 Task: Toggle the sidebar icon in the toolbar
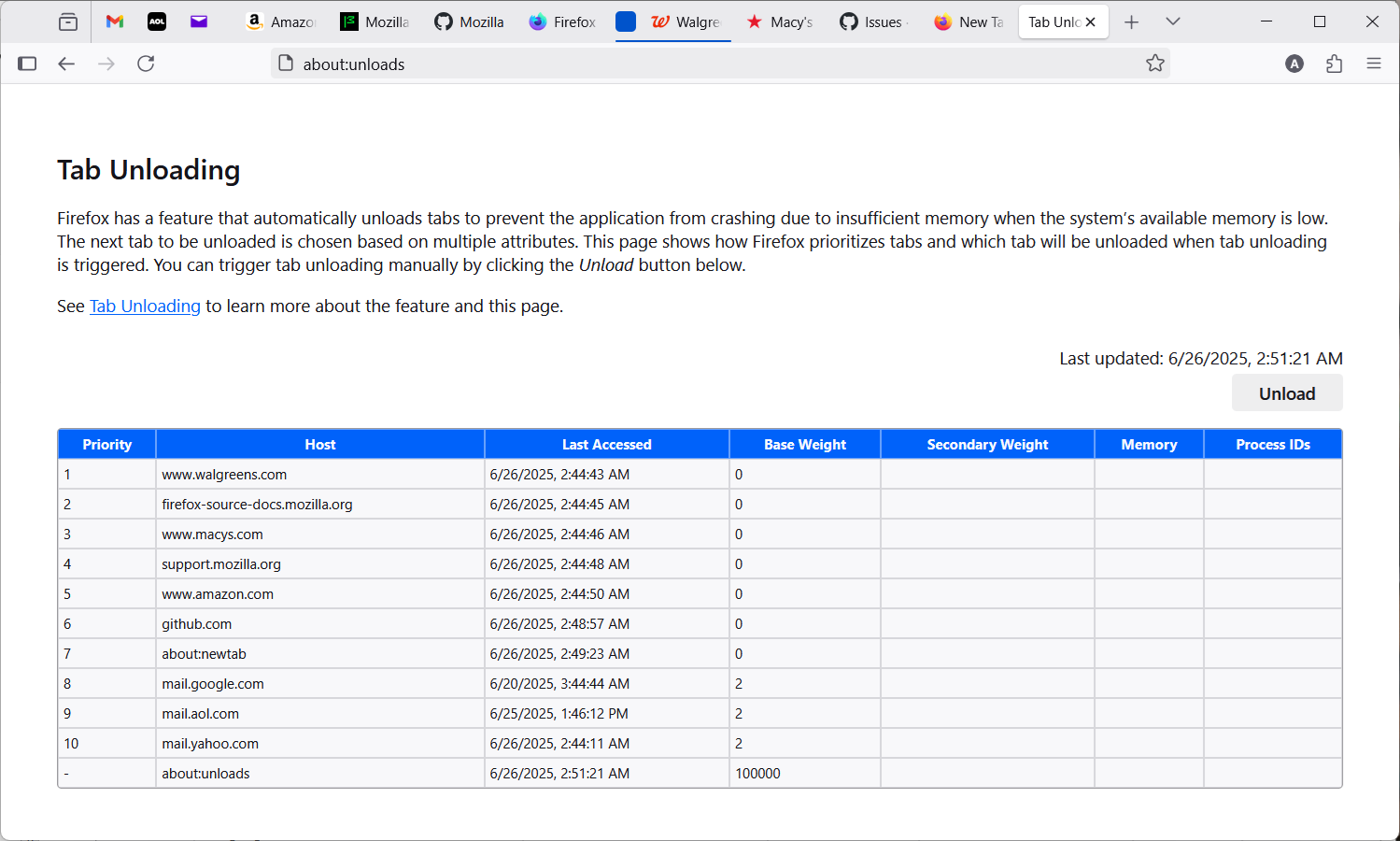coord(27,64)
